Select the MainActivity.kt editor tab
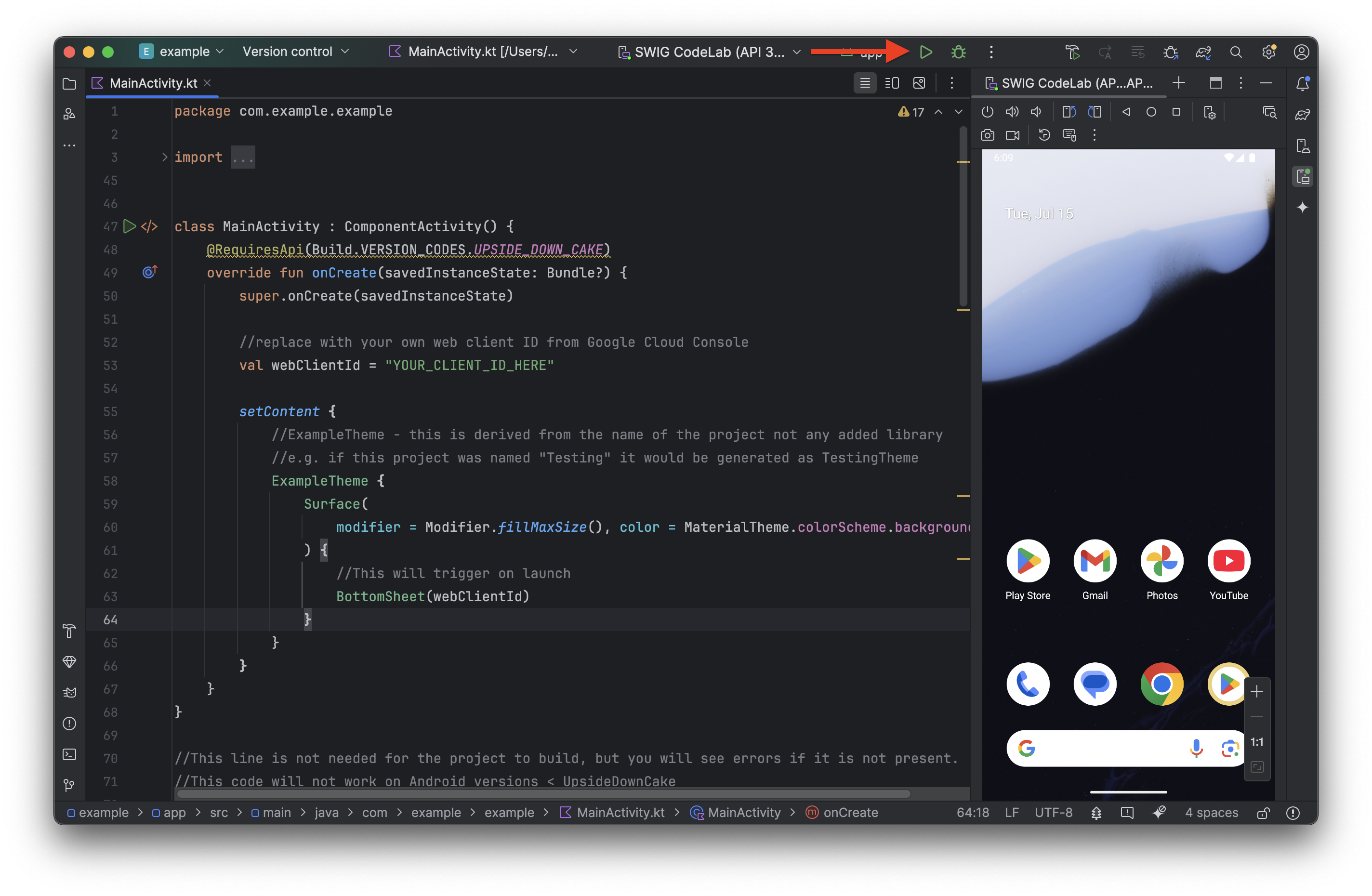1372x896 pixels. tap(152, 83)
